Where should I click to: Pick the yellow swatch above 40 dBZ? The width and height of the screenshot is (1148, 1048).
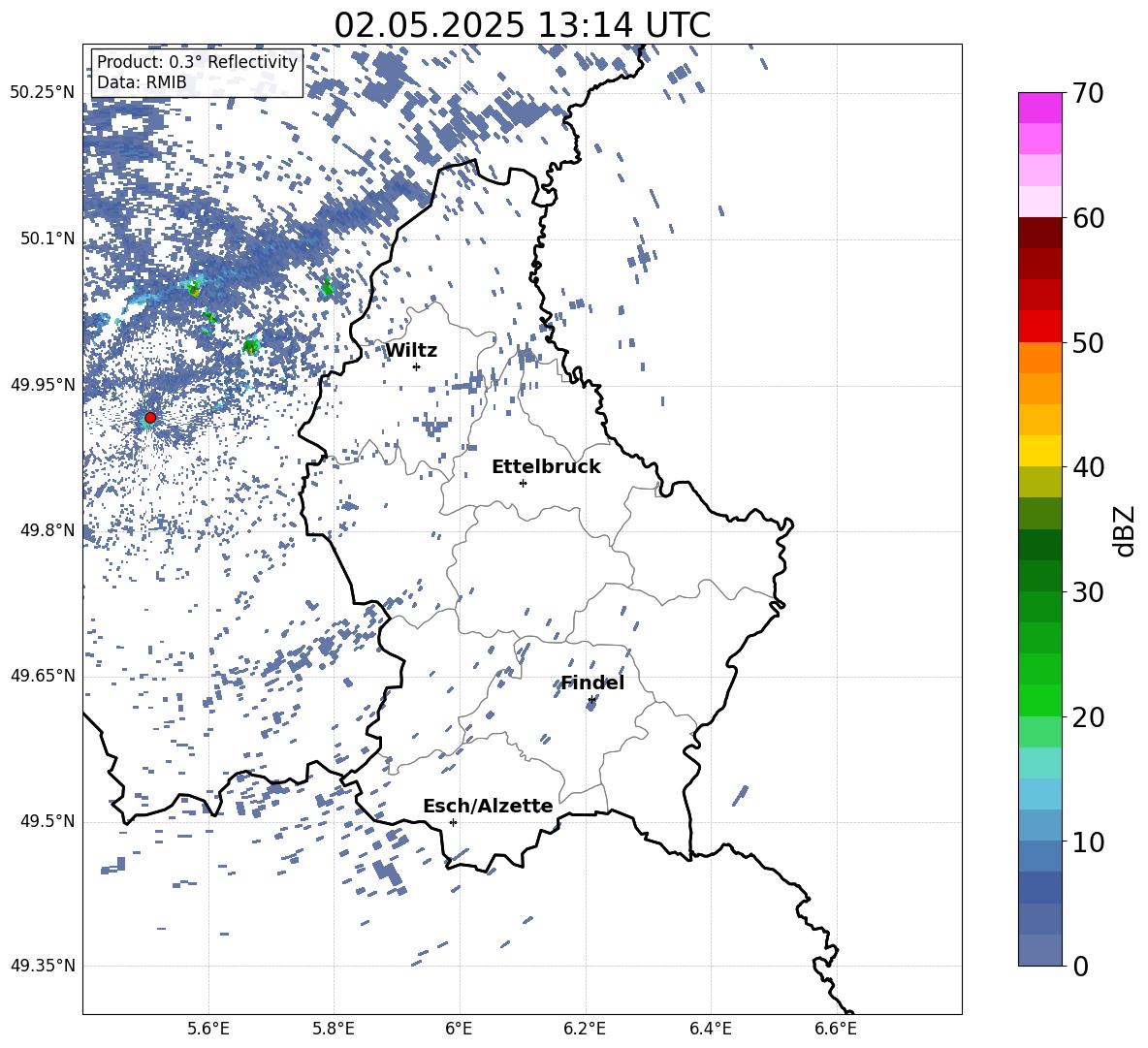(1039, 451)
